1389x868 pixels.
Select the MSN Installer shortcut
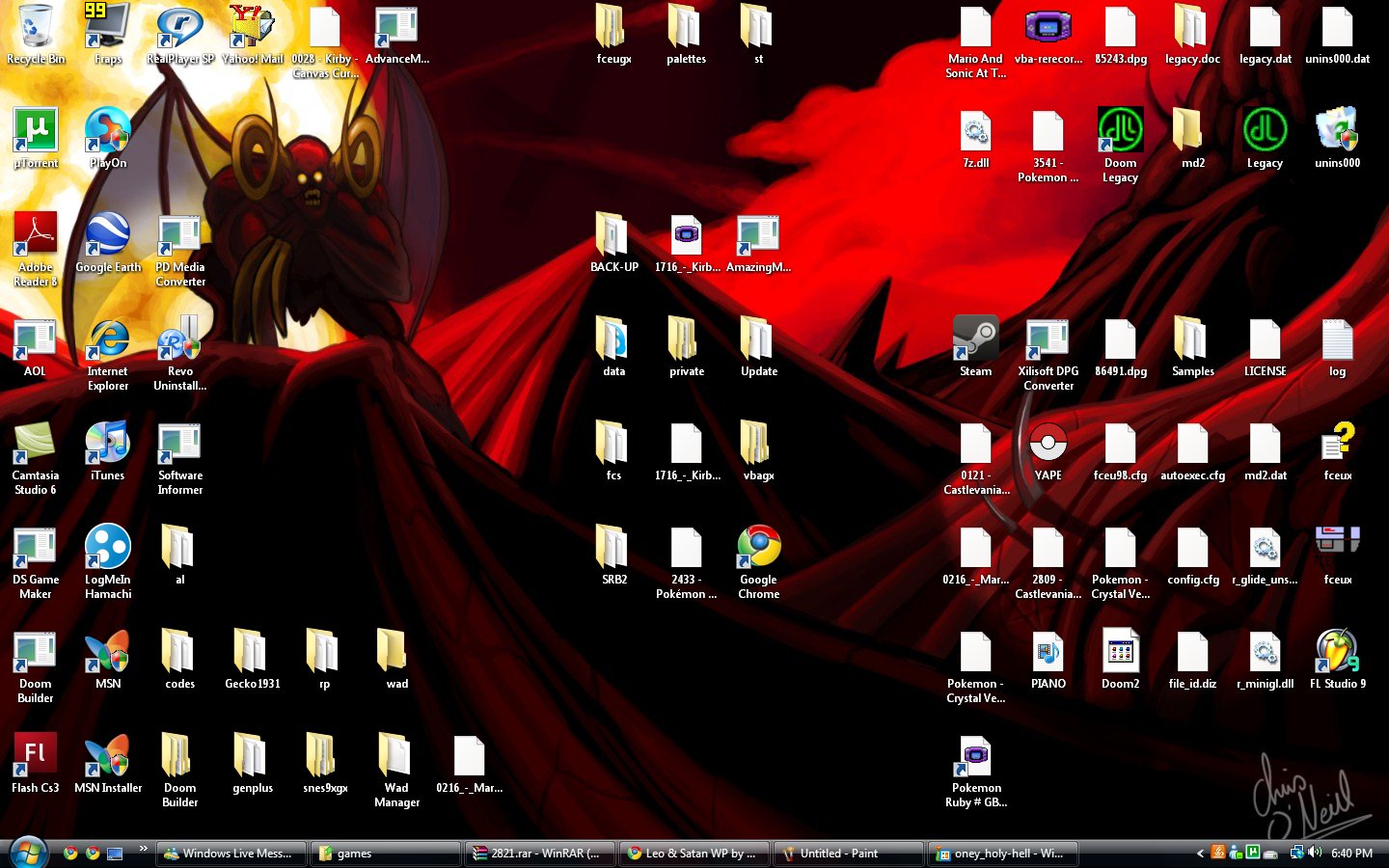click(108, 764)
